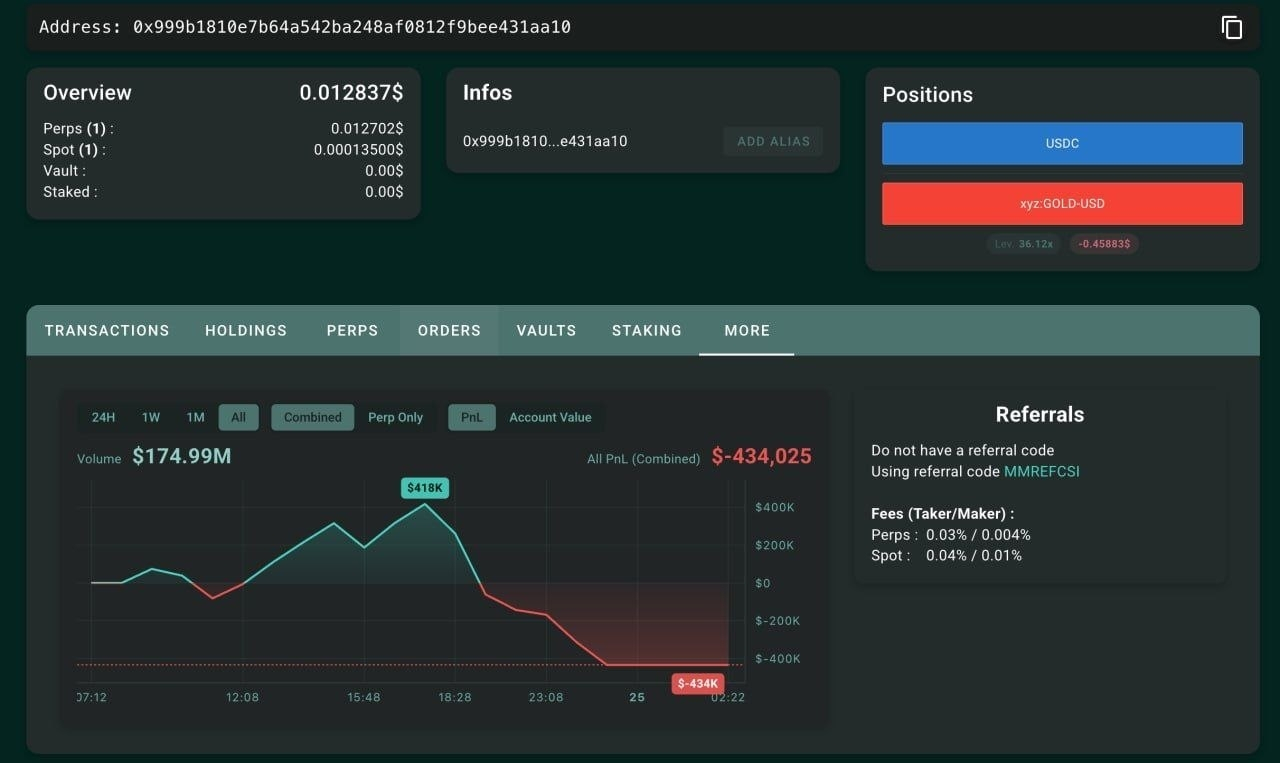The width and height of the screenshot is (1280, 763).
Task: Switch to the Vaults tab
Action: 546,330
